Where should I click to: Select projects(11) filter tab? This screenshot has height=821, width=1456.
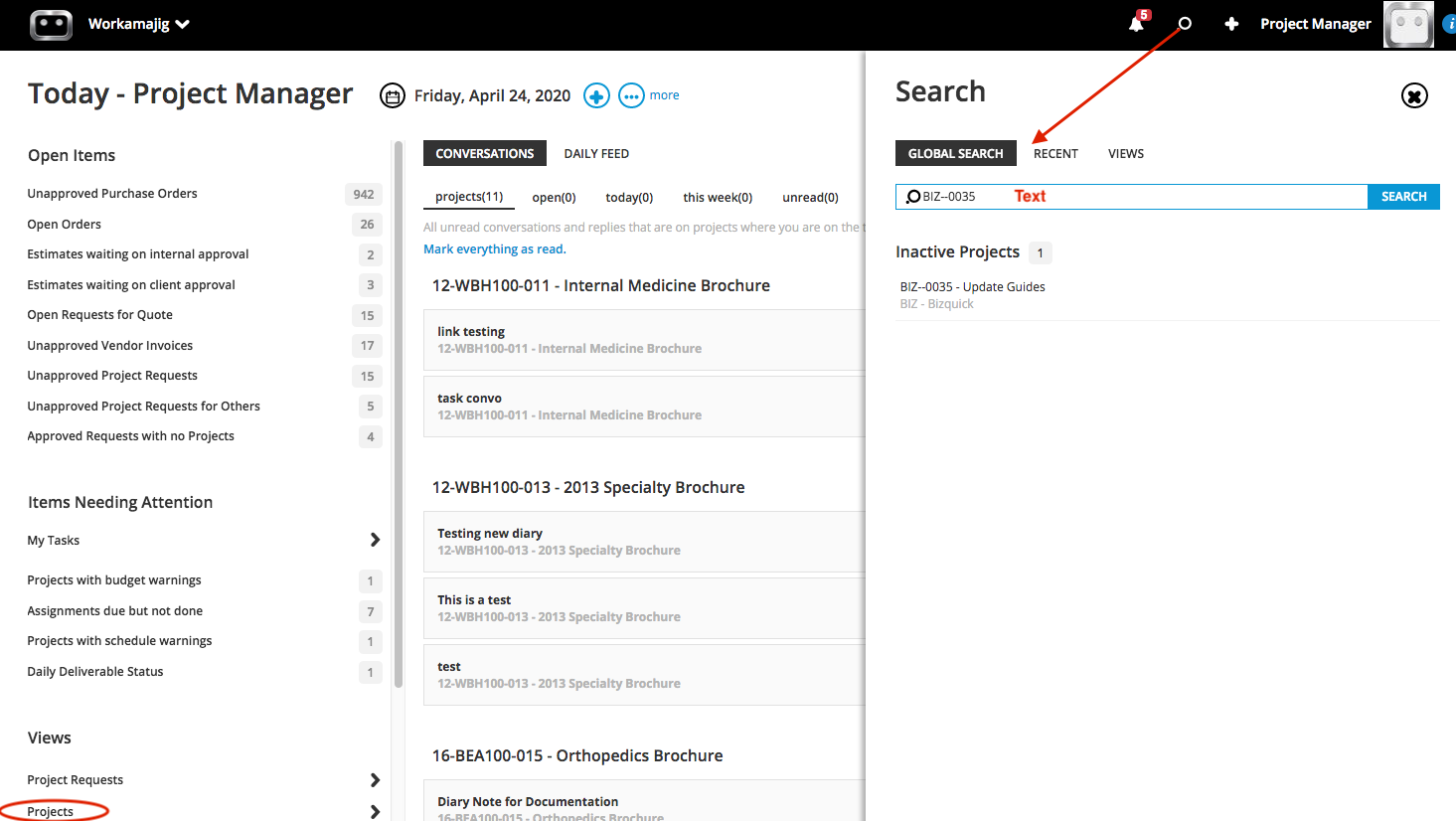click(469, 197)
